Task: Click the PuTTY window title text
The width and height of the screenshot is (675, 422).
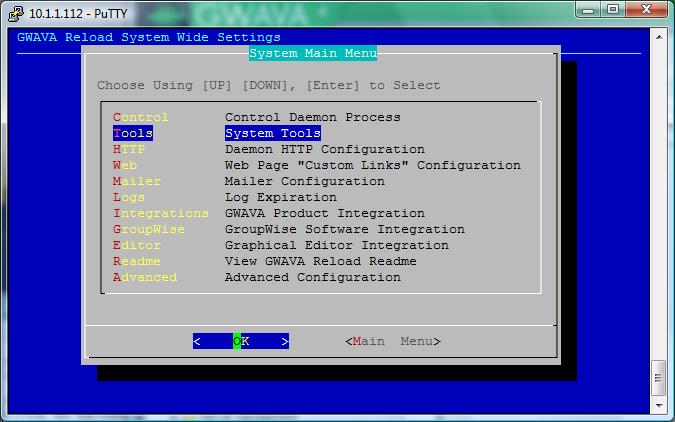Action: tap(78, 14)
